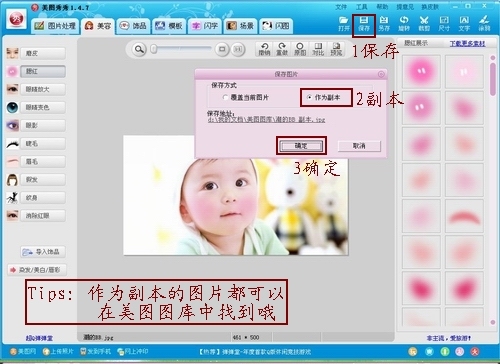Click the zoom slider handle
The height and width of the screenshot is (364, 500).
pos(154,49)
